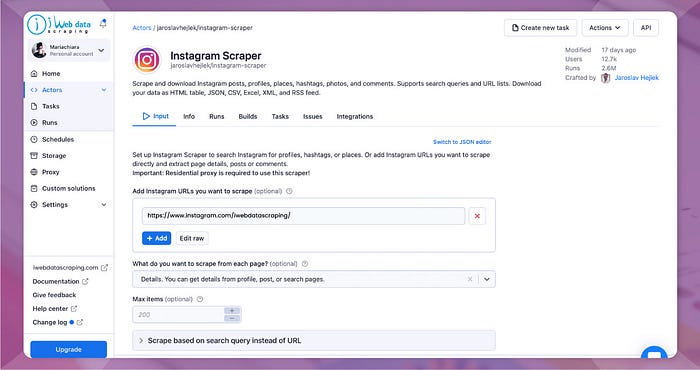The image size is (700, 370).
Task: Click Create new task button
Action: tap(541, 28)
